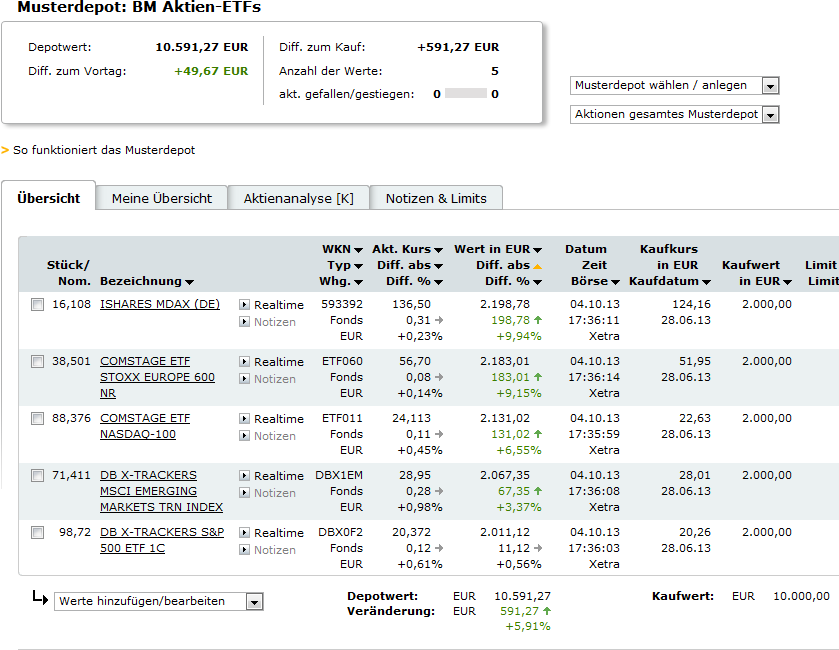Sort by Börse arrow

(615, 282)
